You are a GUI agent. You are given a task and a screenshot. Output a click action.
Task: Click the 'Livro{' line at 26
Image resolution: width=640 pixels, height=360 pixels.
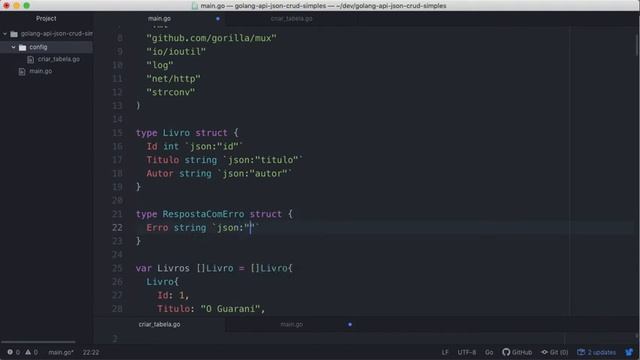[162, 282]
